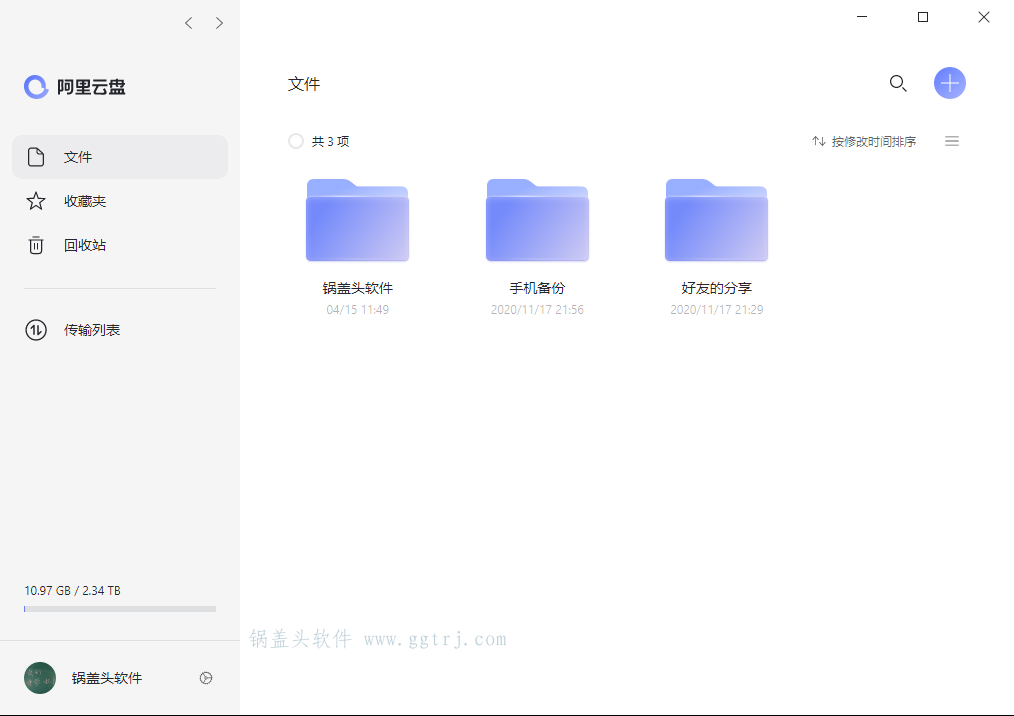Select the 传输列表 sidebar menu item
The image size is (1014, 716).
coord(120,330)
